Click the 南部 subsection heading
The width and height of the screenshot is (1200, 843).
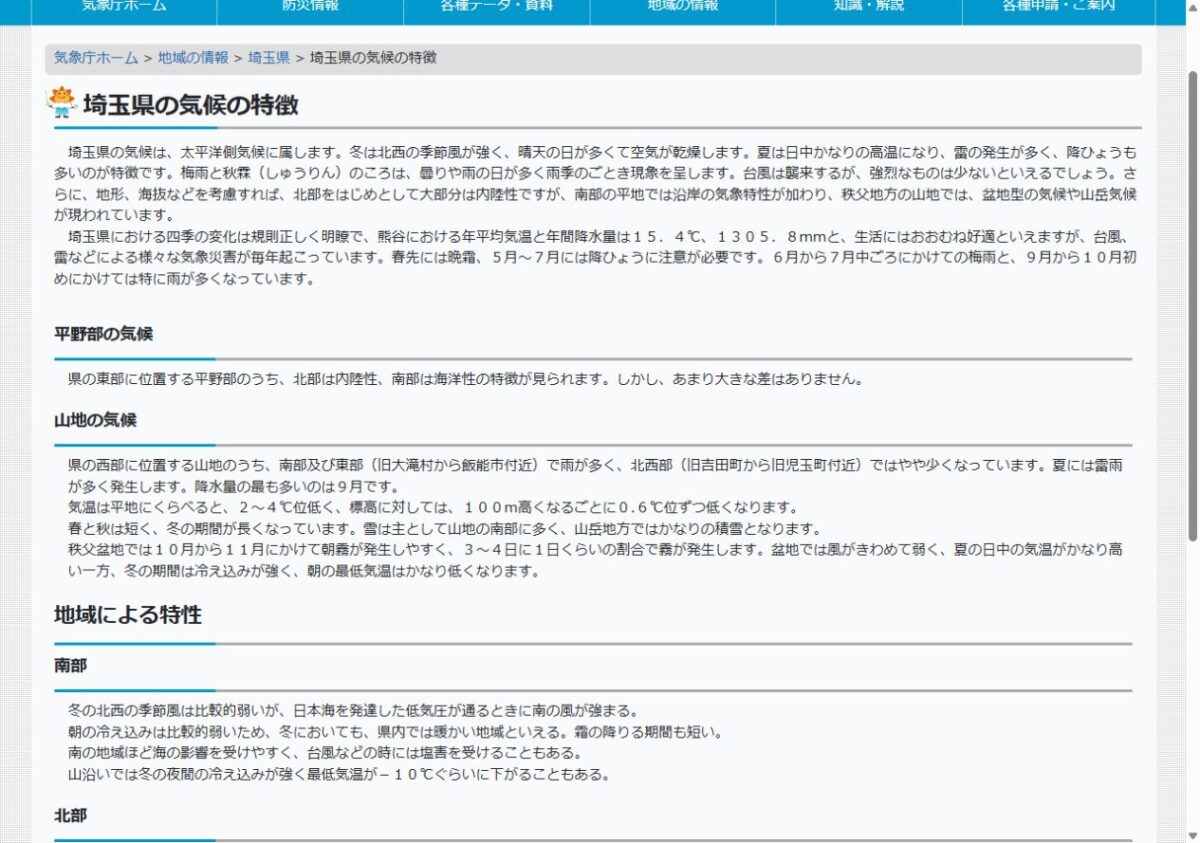point(71,665)
